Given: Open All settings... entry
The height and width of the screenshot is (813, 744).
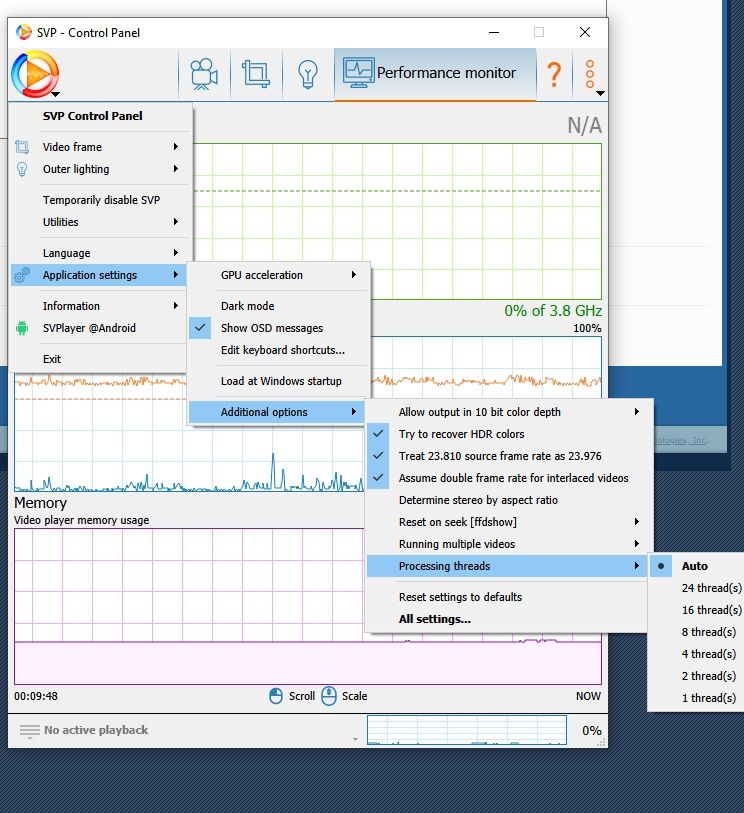Looking at the screenshot, I should pyautogui.click(x=434, y=619).
